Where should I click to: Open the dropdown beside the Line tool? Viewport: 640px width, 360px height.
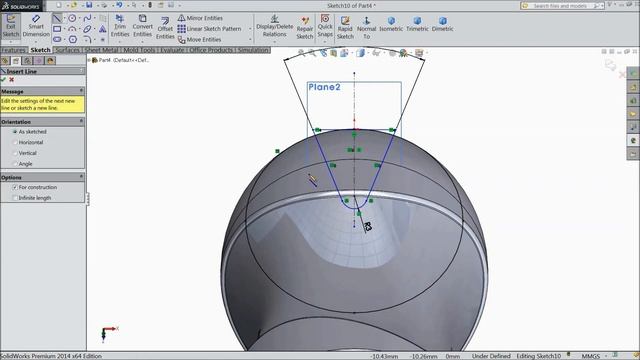[x=64, y=18]
